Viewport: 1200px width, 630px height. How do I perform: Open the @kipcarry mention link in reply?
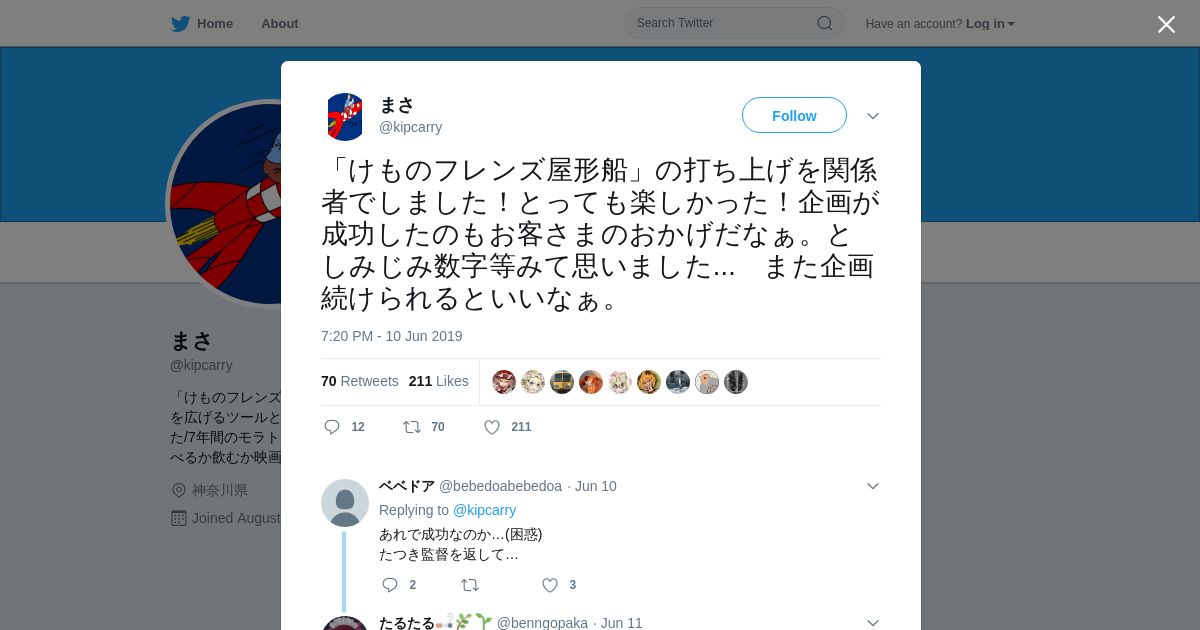tap(484, 510)
